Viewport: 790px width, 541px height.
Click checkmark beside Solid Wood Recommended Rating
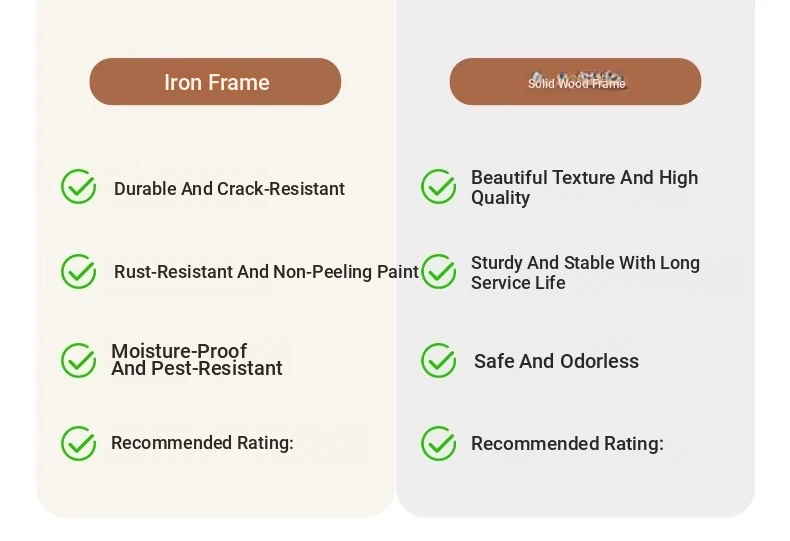click(x=439, y=444)
